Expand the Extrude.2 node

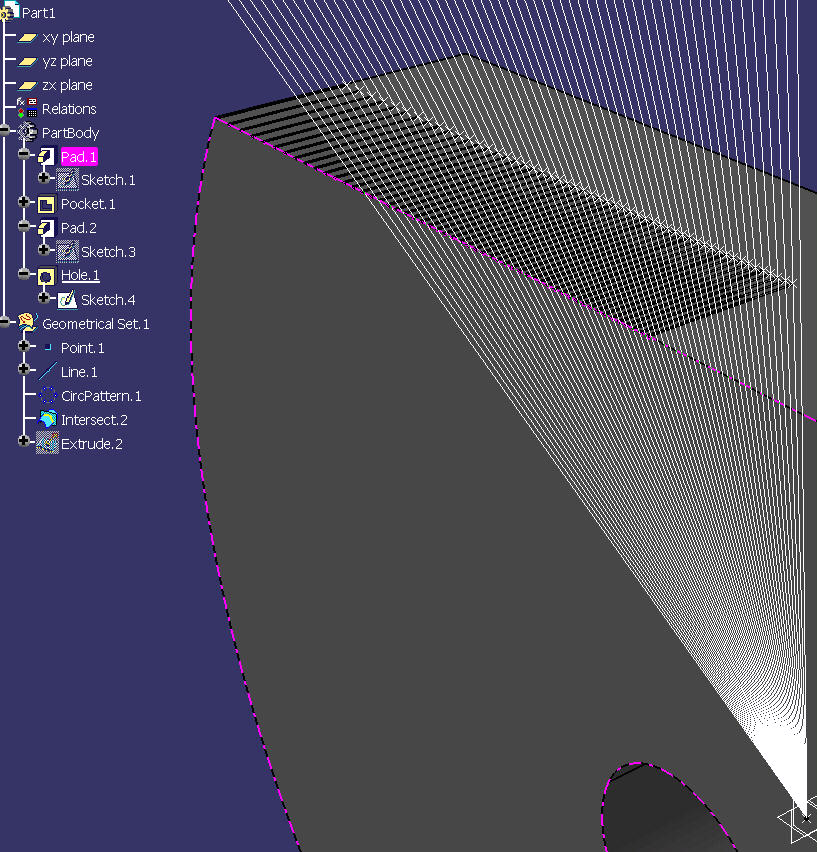(x=23, y=441)
